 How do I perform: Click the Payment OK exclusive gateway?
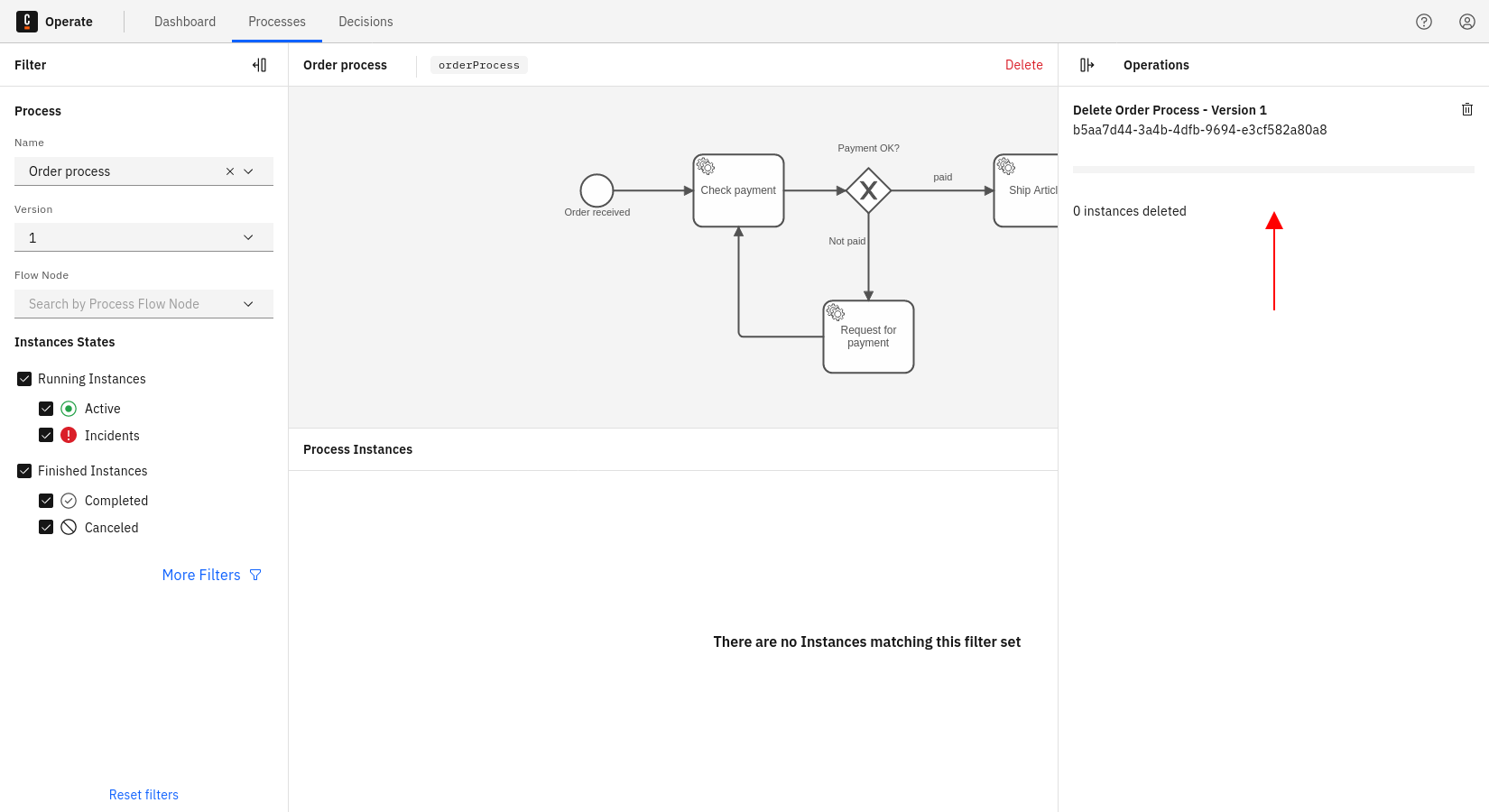pyautogui.click(x=868, y=190)
